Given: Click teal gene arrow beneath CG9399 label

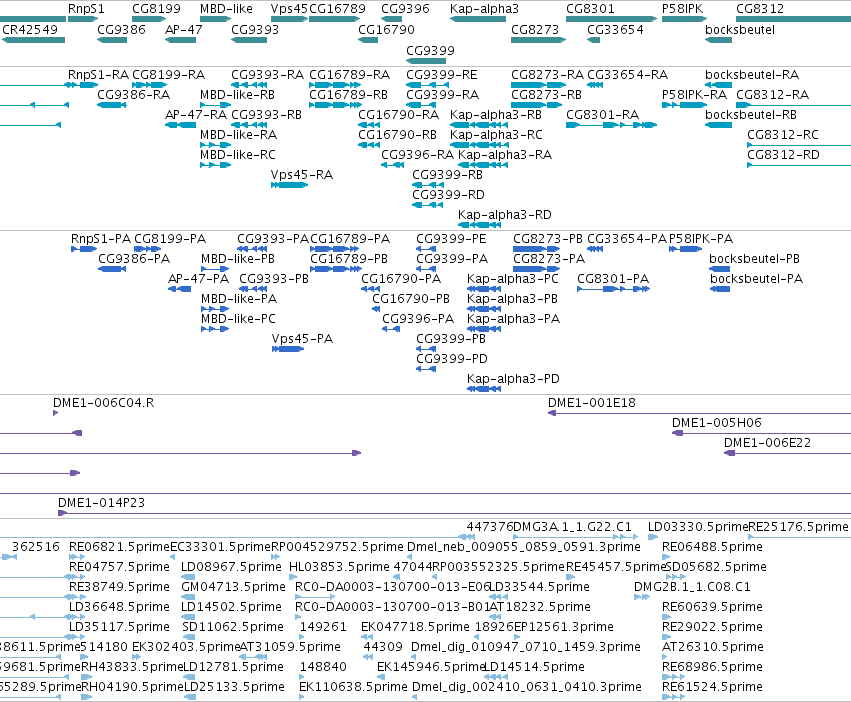Looking at the screenshot, I should click(x=426, y=60).
